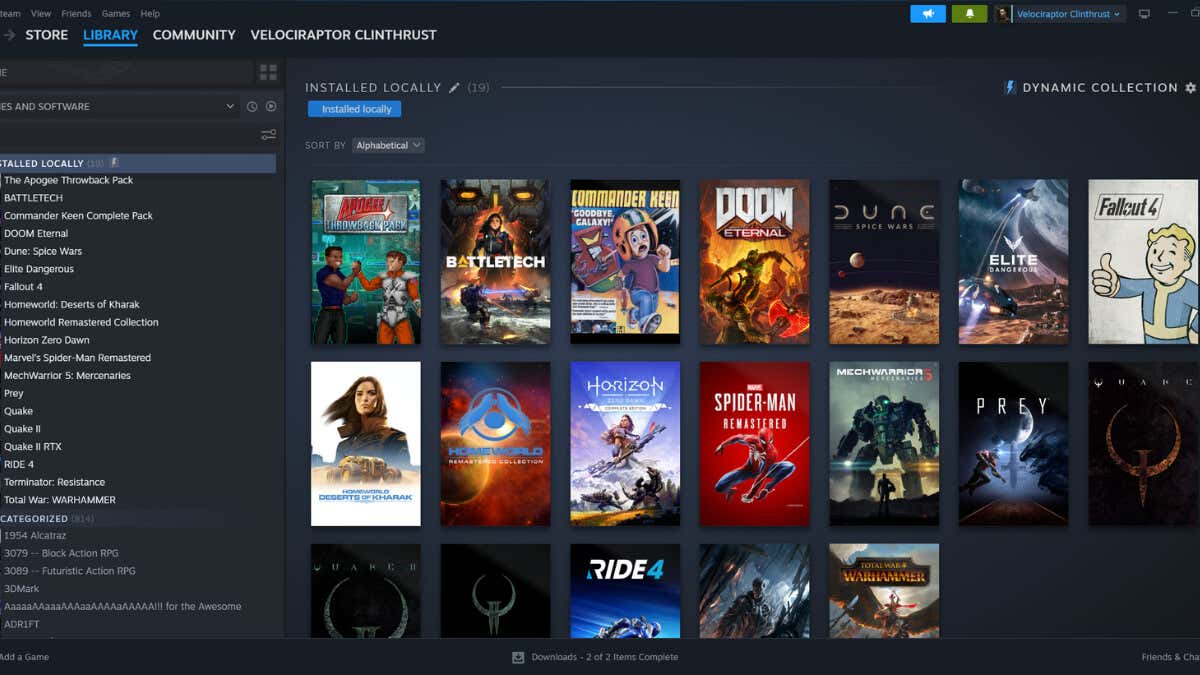Viewport: 1200px width, 675px height.
Task: Open the Alphabetical sort dropdown
Action: (x=388, y=145)
